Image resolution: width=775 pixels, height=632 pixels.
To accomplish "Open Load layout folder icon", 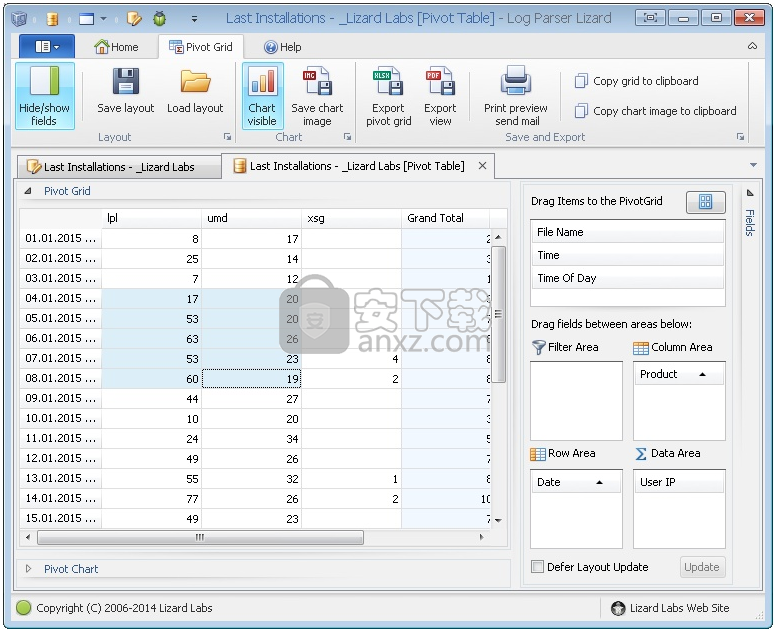I will (195, 81).
